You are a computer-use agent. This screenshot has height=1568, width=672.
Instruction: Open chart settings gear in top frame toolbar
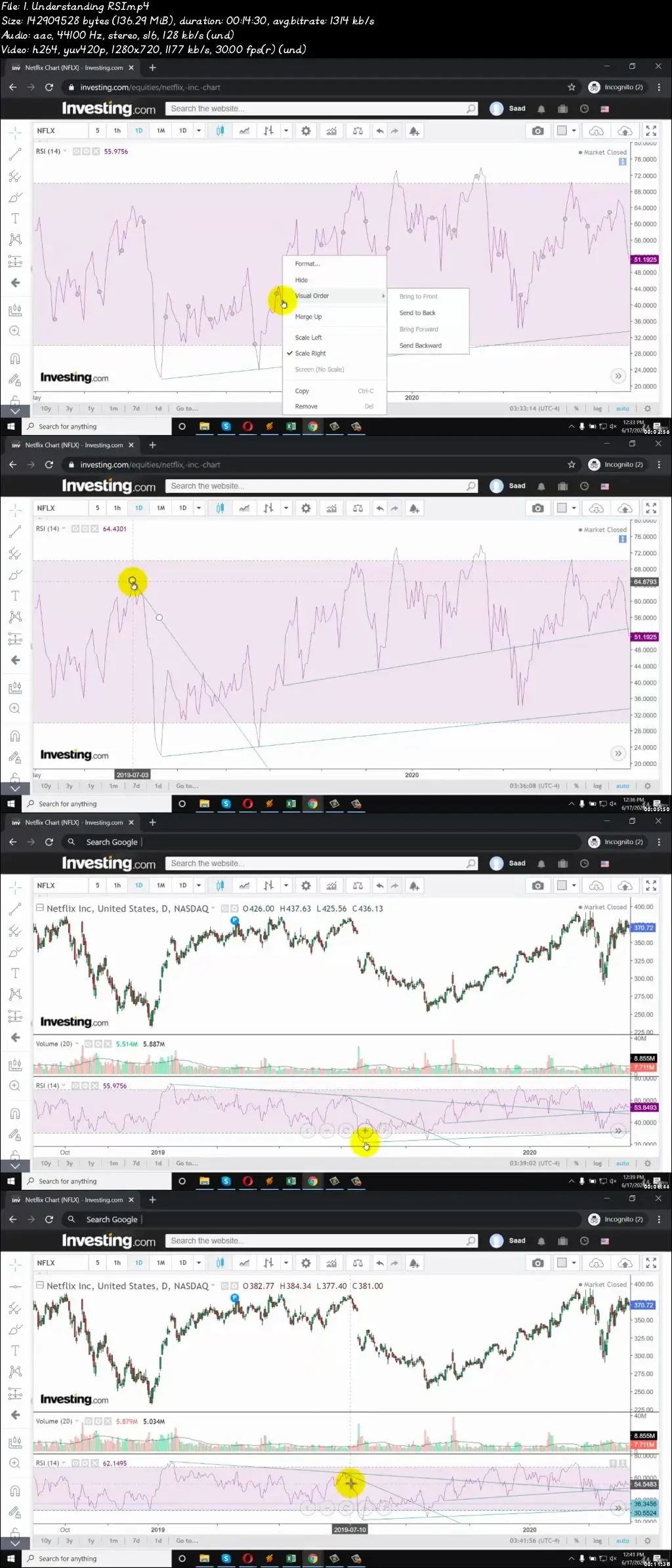[306, 131]
